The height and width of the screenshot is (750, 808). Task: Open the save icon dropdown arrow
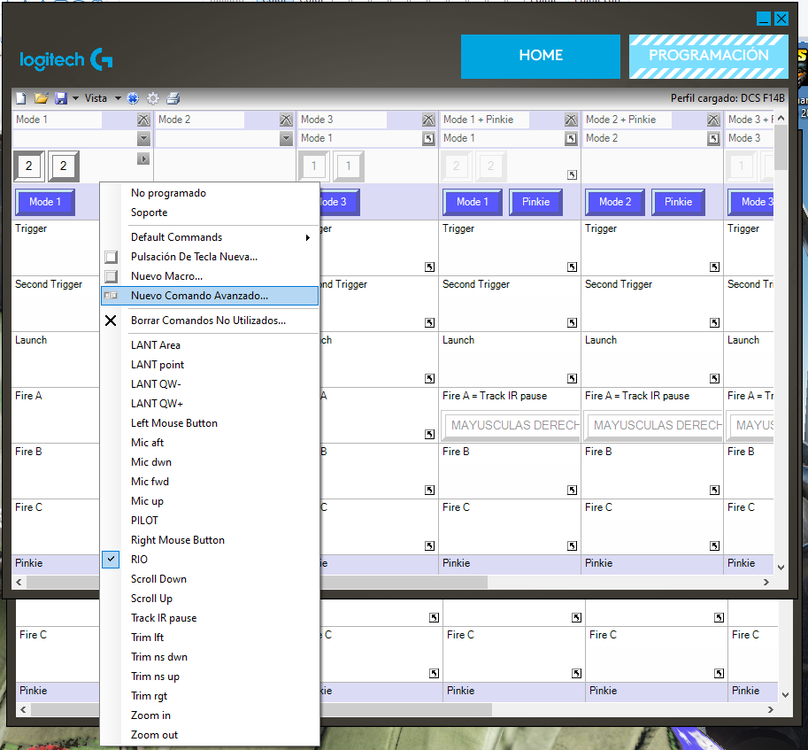[x=75, y=98]
